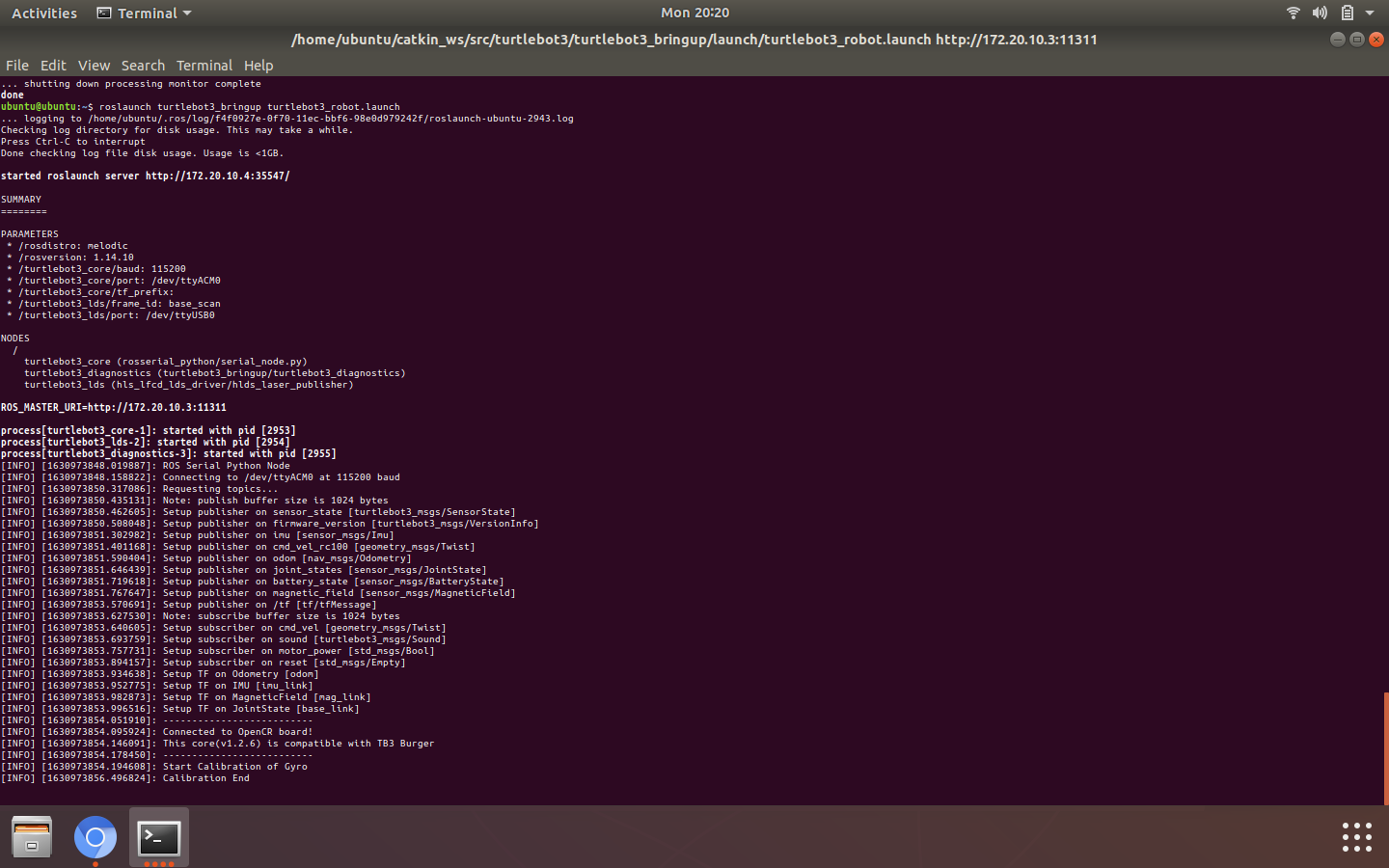The height and width of the screenshot is (868, 1389).
Task: Open the Terminal app menu dropdown
Action: point(145,13)
